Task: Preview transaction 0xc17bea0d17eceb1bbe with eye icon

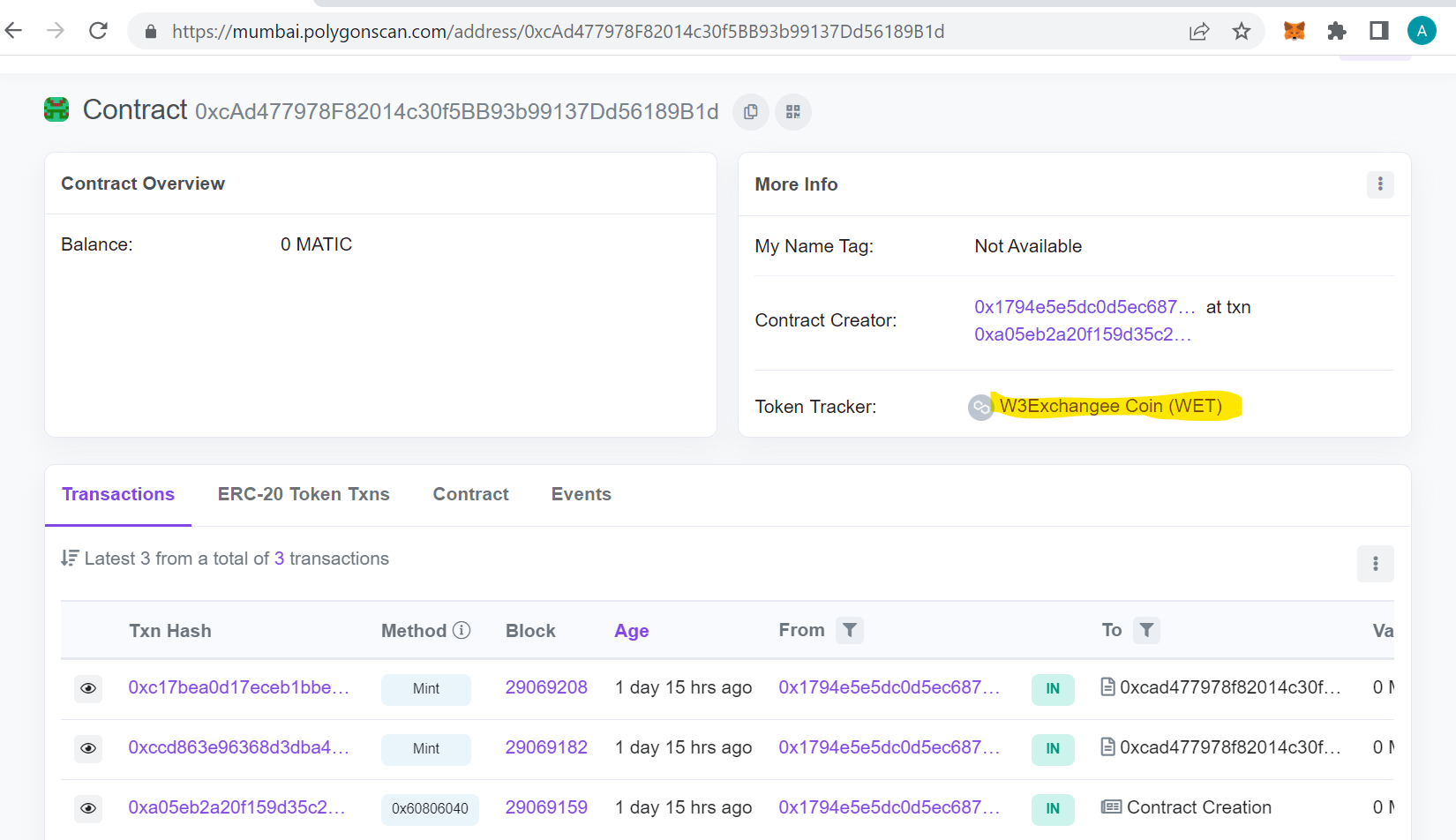Action: point(88,688)
